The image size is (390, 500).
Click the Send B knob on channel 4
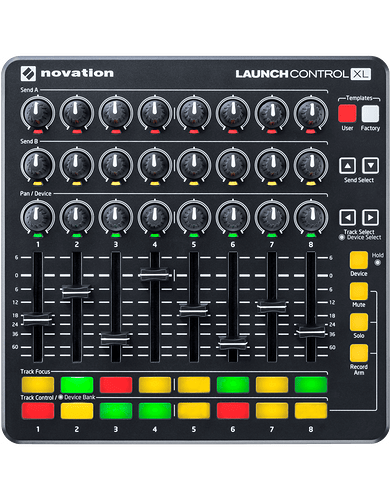point(155,164)
